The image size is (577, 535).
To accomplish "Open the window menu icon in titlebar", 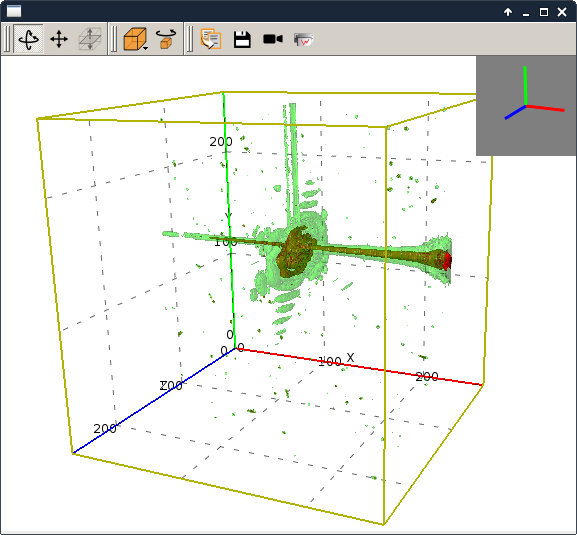I will [x=14, y=11].
